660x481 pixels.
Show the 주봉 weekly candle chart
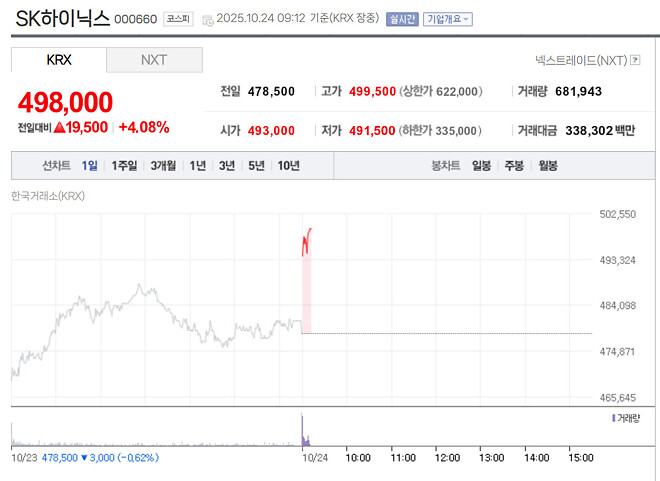tap(514, 166)
